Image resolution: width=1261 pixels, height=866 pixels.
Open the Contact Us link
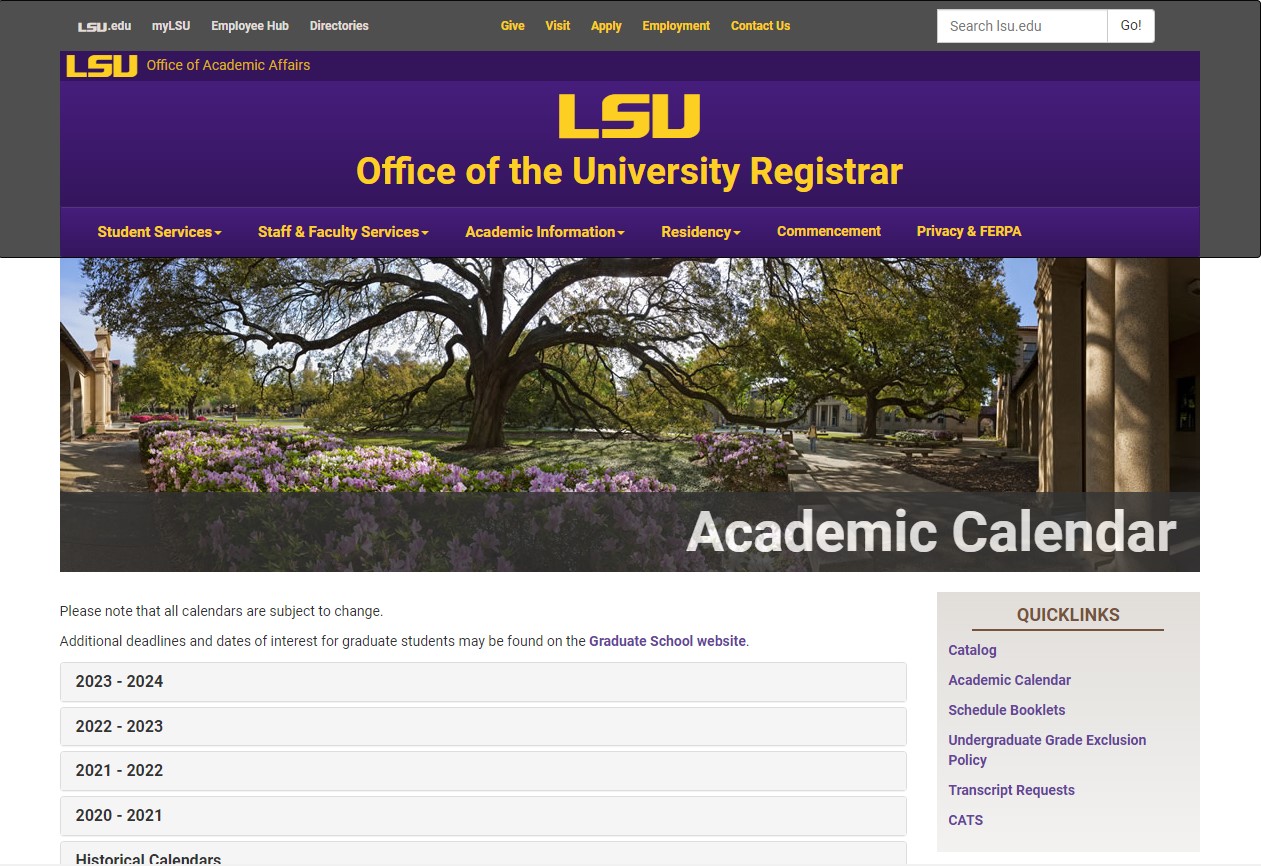click(x=760, y=26)
